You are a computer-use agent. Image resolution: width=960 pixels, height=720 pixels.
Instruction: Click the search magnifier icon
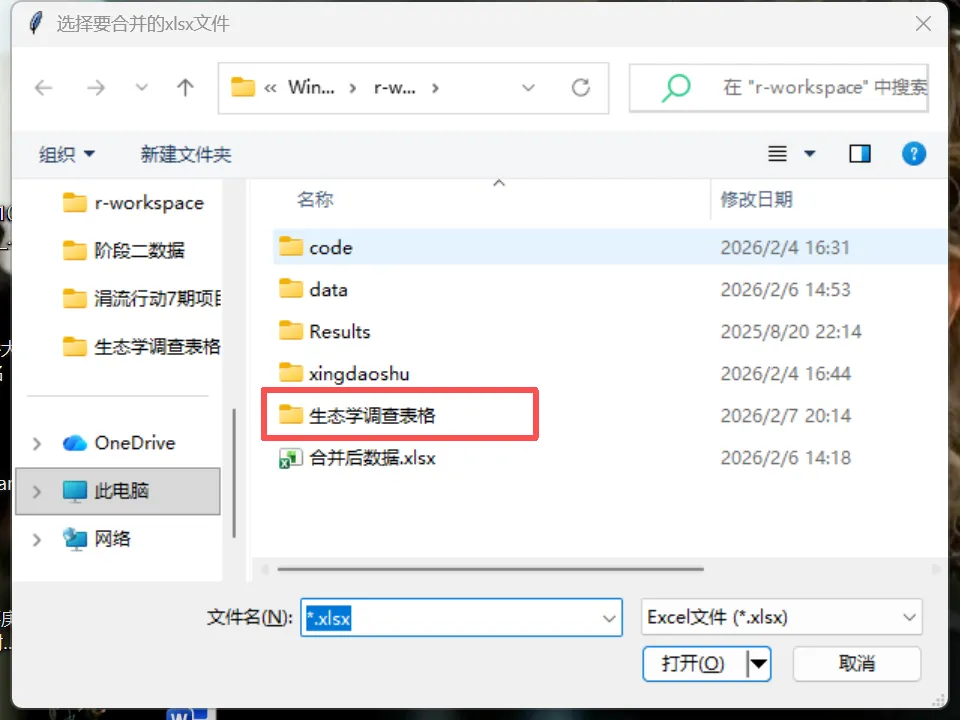pyautogui.click(x=676, y=88)
